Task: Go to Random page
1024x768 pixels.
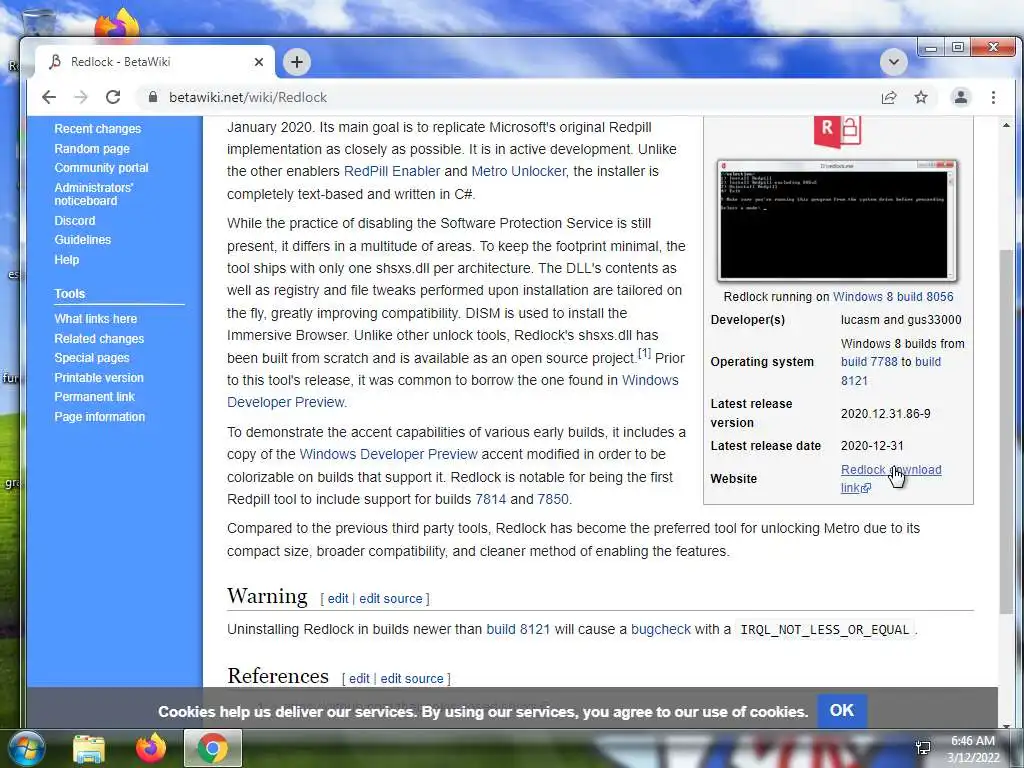Action: click(x=92, y=149)
